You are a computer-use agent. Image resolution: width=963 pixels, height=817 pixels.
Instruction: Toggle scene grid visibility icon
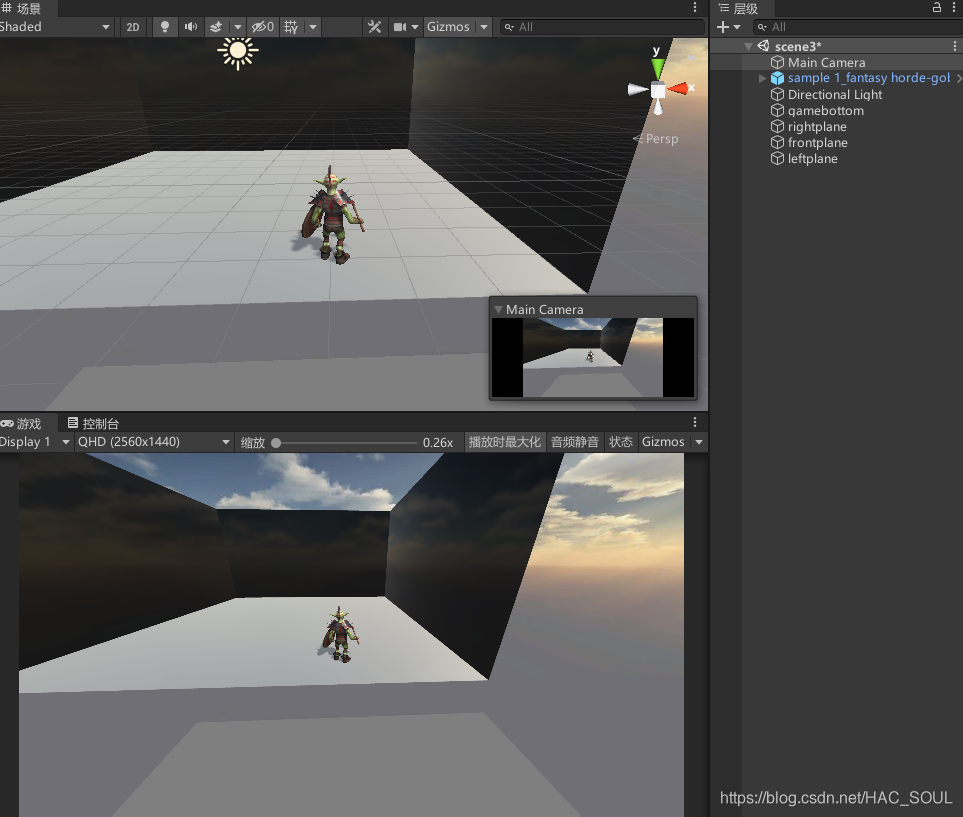pyautogui.click(x=291, y=27)
